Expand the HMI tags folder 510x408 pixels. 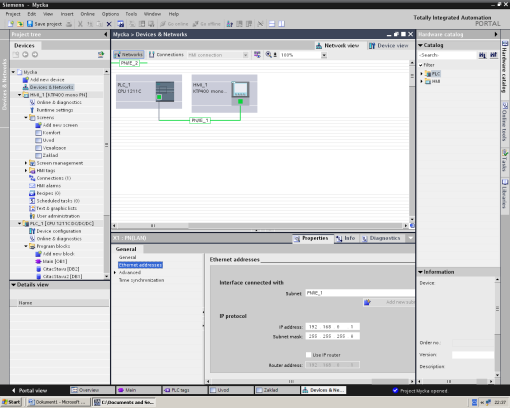point(26,170)
